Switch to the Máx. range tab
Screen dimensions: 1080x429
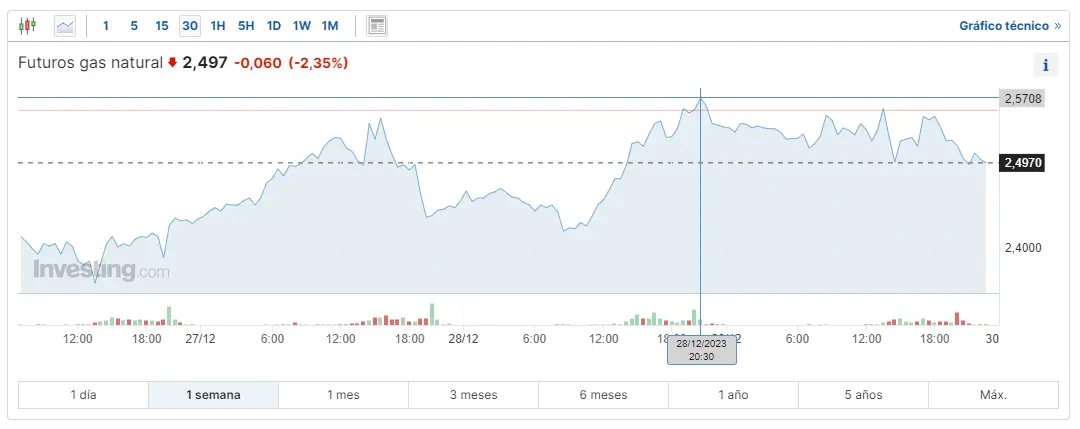(993, 395)
